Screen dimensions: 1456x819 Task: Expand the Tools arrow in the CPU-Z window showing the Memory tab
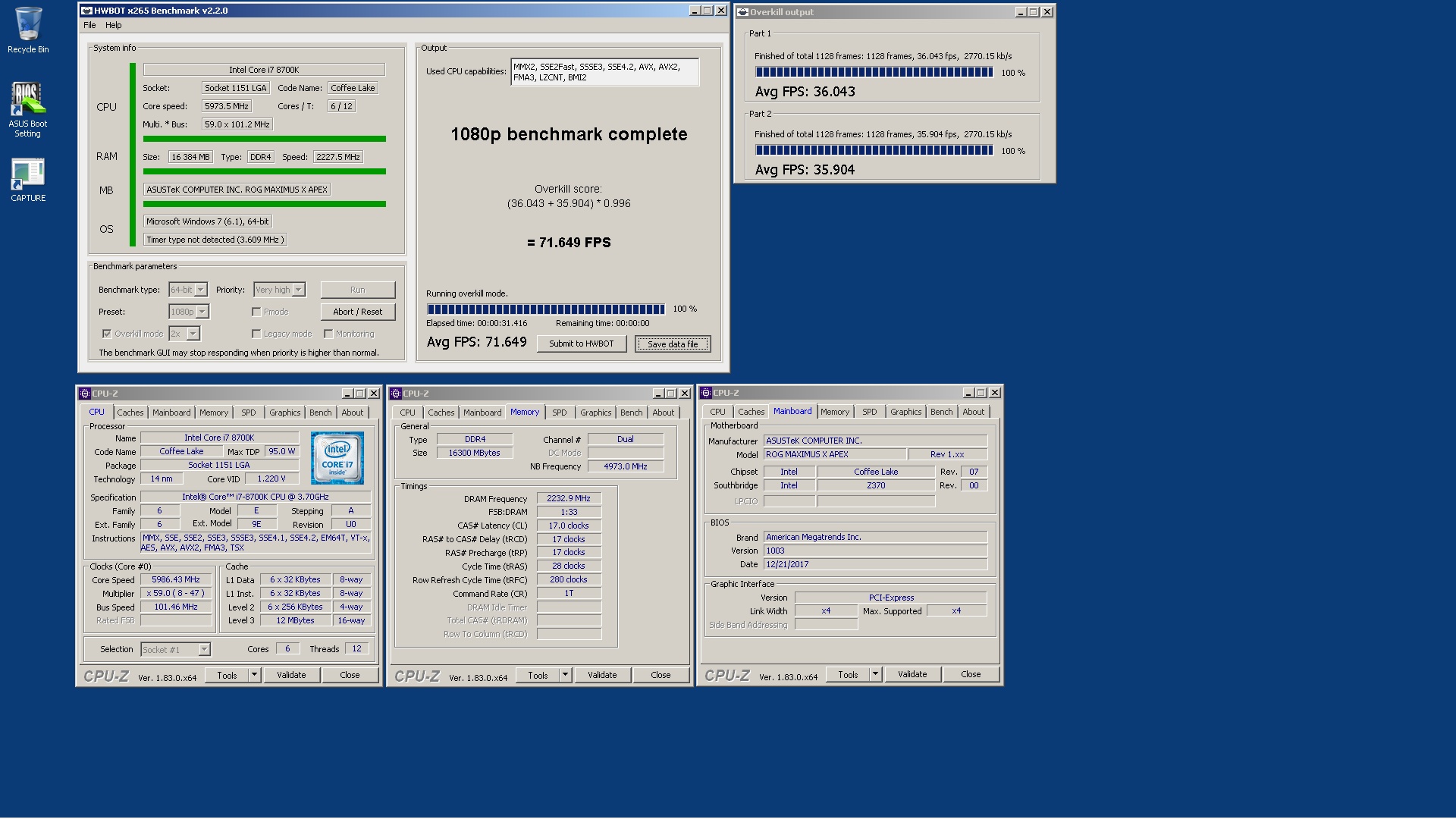pyautogui.click(x=565, y=675)
